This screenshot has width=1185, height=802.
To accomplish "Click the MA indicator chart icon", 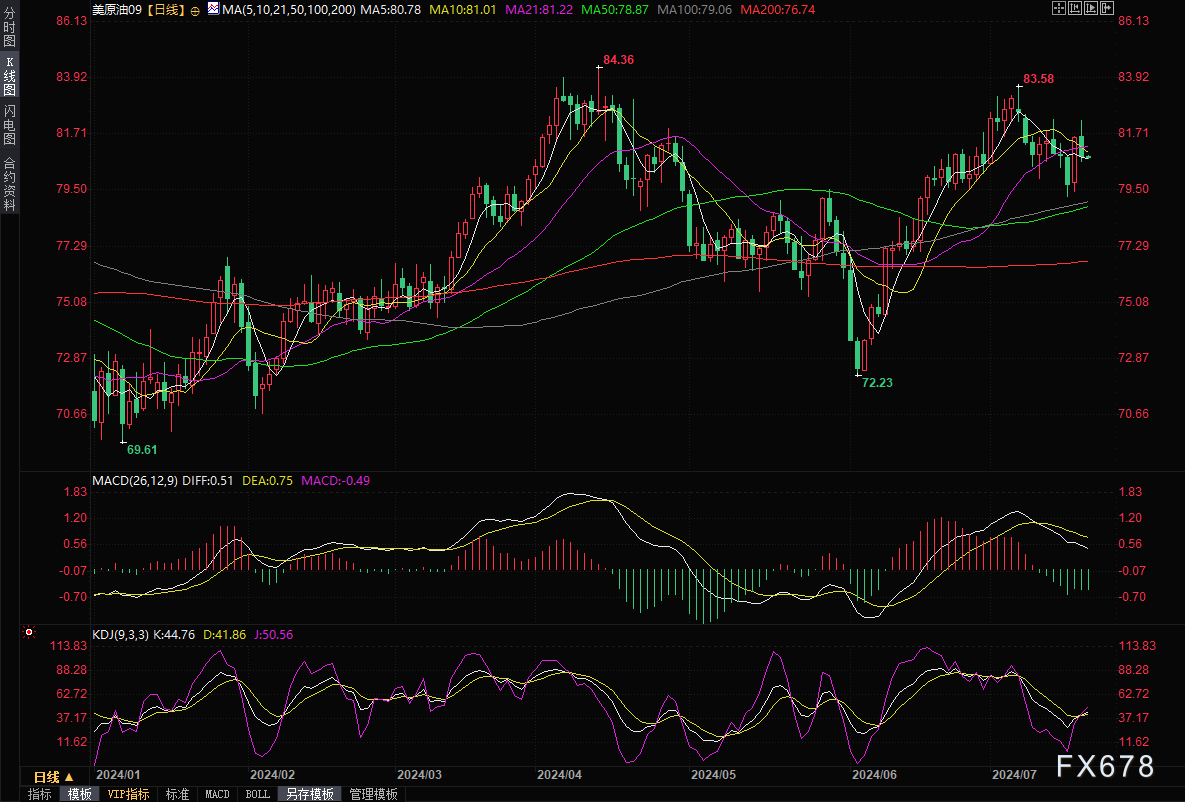I will (213, 9).
